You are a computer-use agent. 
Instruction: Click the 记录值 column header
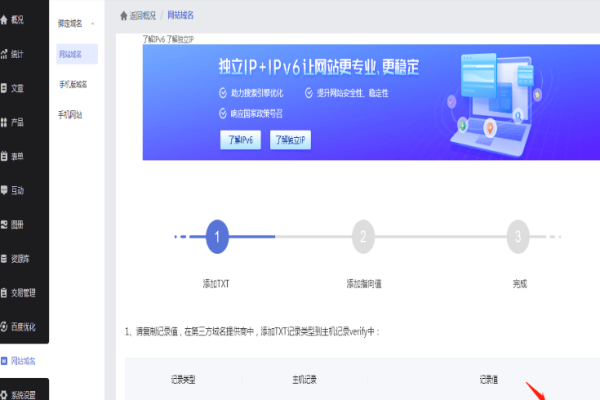[489, 379]
